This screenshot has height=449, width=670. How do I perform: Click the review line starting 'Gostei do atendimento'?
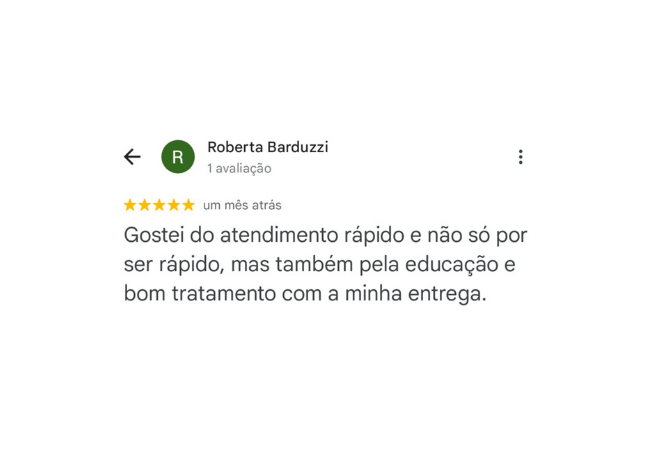pos(326,236)
